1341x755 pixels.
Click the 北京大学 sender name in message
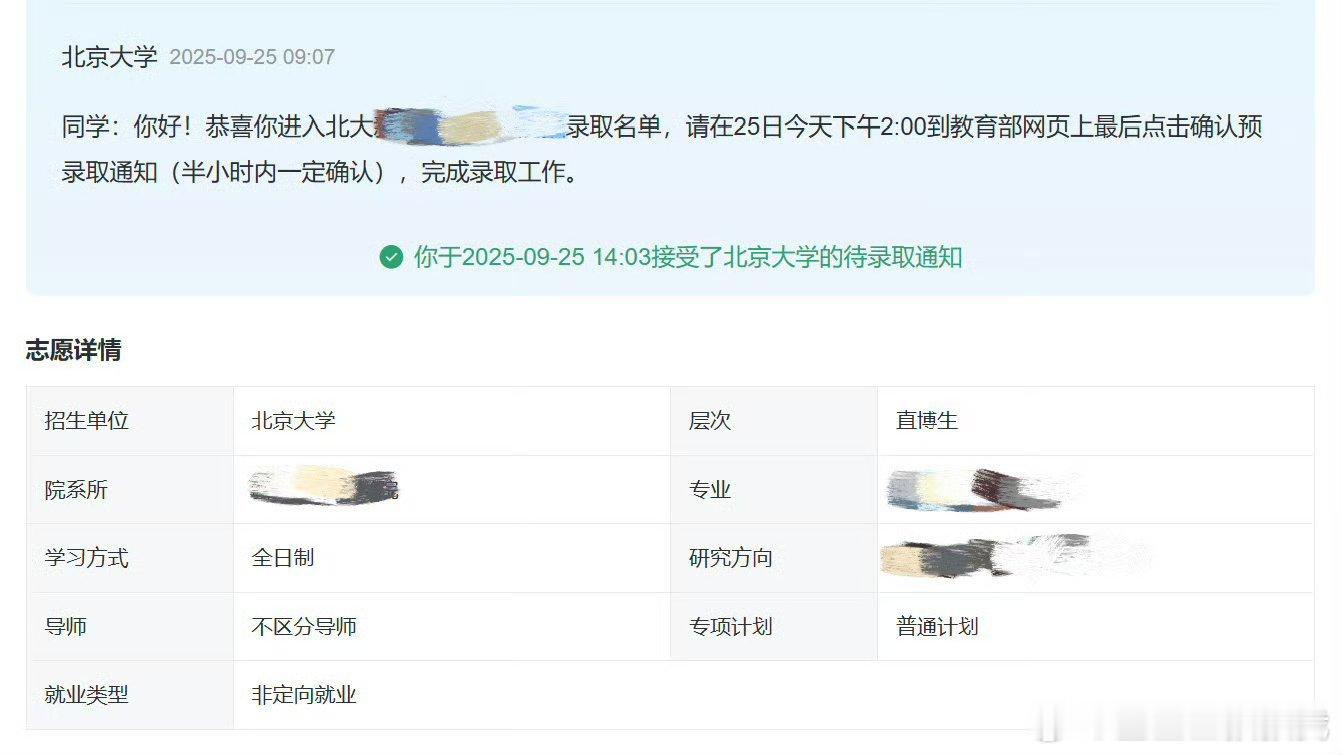click(x=109, y=56)
